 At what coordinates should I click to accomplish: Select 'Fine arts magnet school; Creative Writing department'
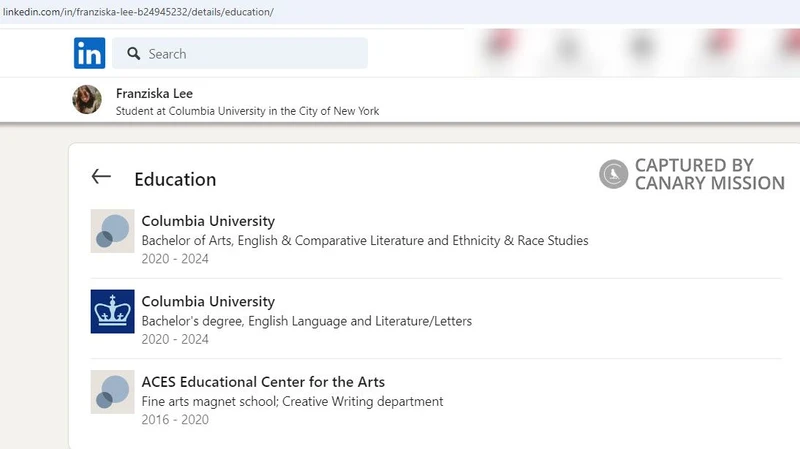[292, 402]
